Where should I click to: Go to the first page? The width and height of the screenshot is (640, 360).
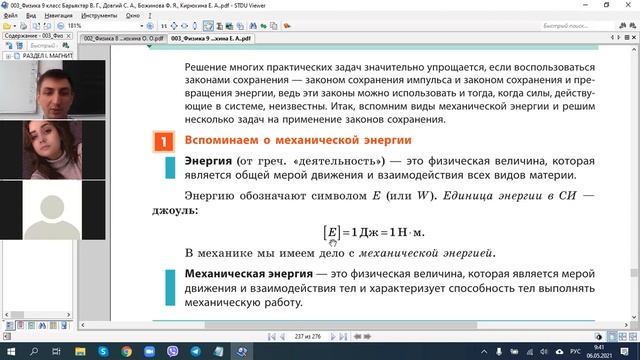coord(271,337)
